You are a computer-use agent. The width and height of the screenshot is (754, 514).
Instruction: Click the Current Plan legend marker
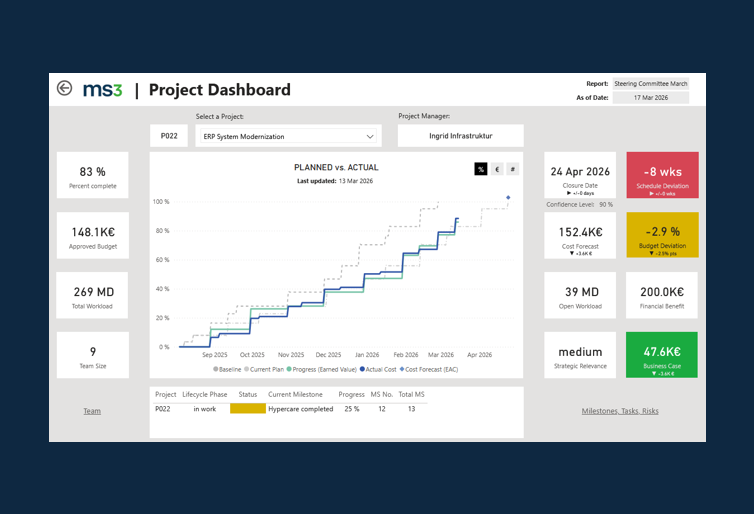tap(247, 369)
